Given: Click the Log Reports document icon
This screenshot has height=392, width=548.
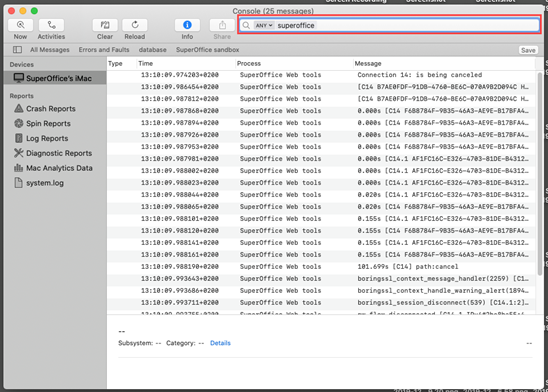Looking at the screenshot, I should click(x=19, y=138).
